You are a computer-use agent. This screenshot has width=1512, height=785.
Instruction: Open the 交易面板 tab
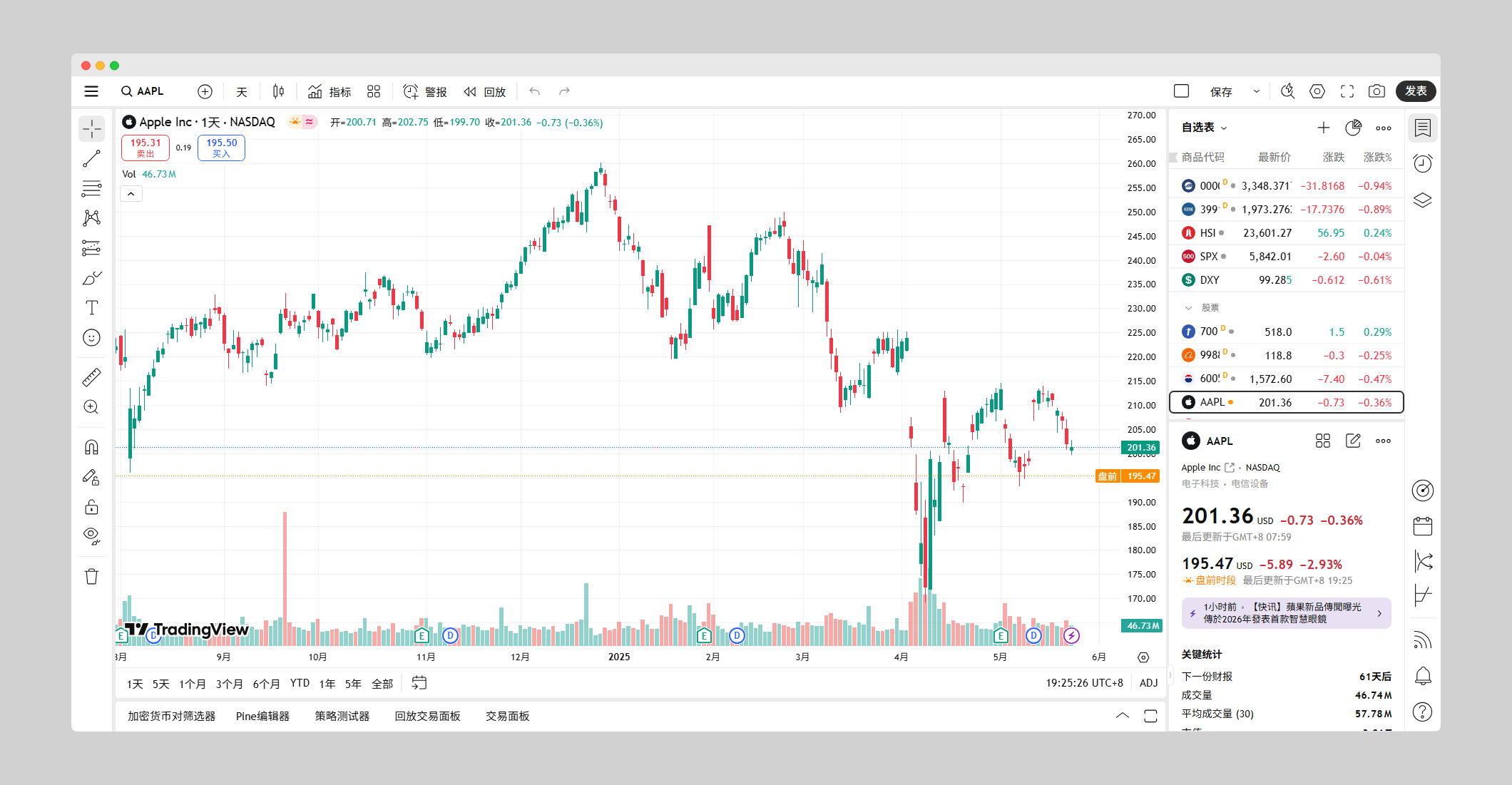tap(508, 716)
